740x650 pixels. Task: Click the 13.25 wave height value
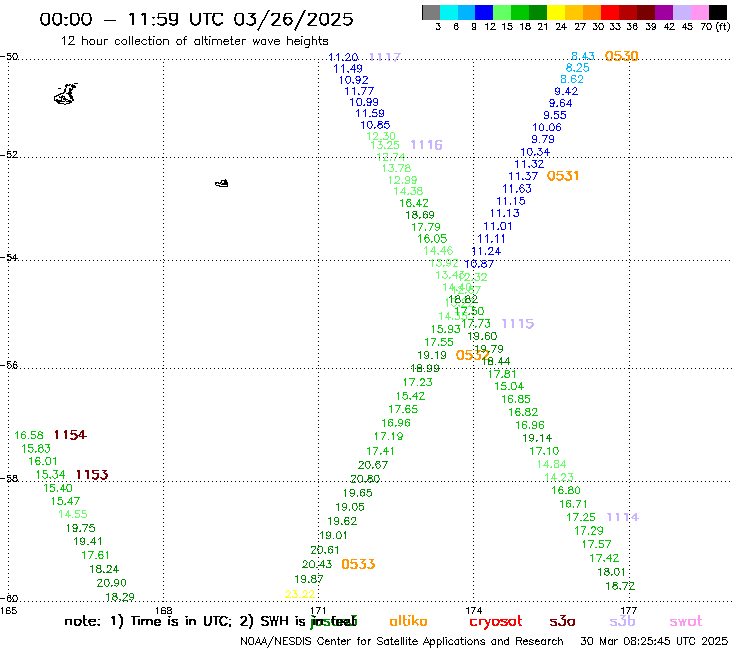tap(385, 145)
